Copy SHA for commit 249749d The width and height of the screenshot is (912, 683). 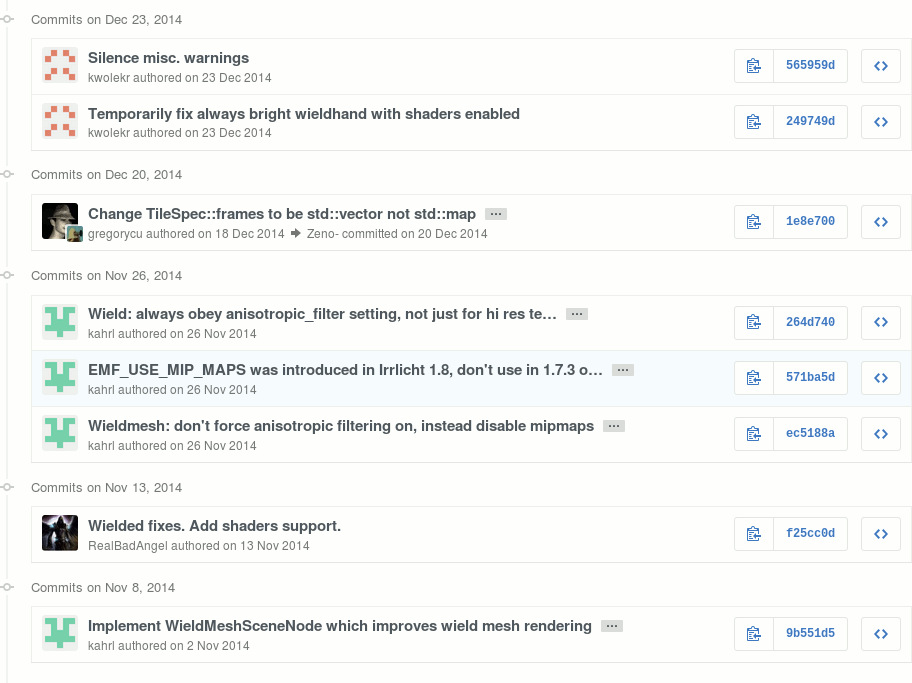point(754,122)
